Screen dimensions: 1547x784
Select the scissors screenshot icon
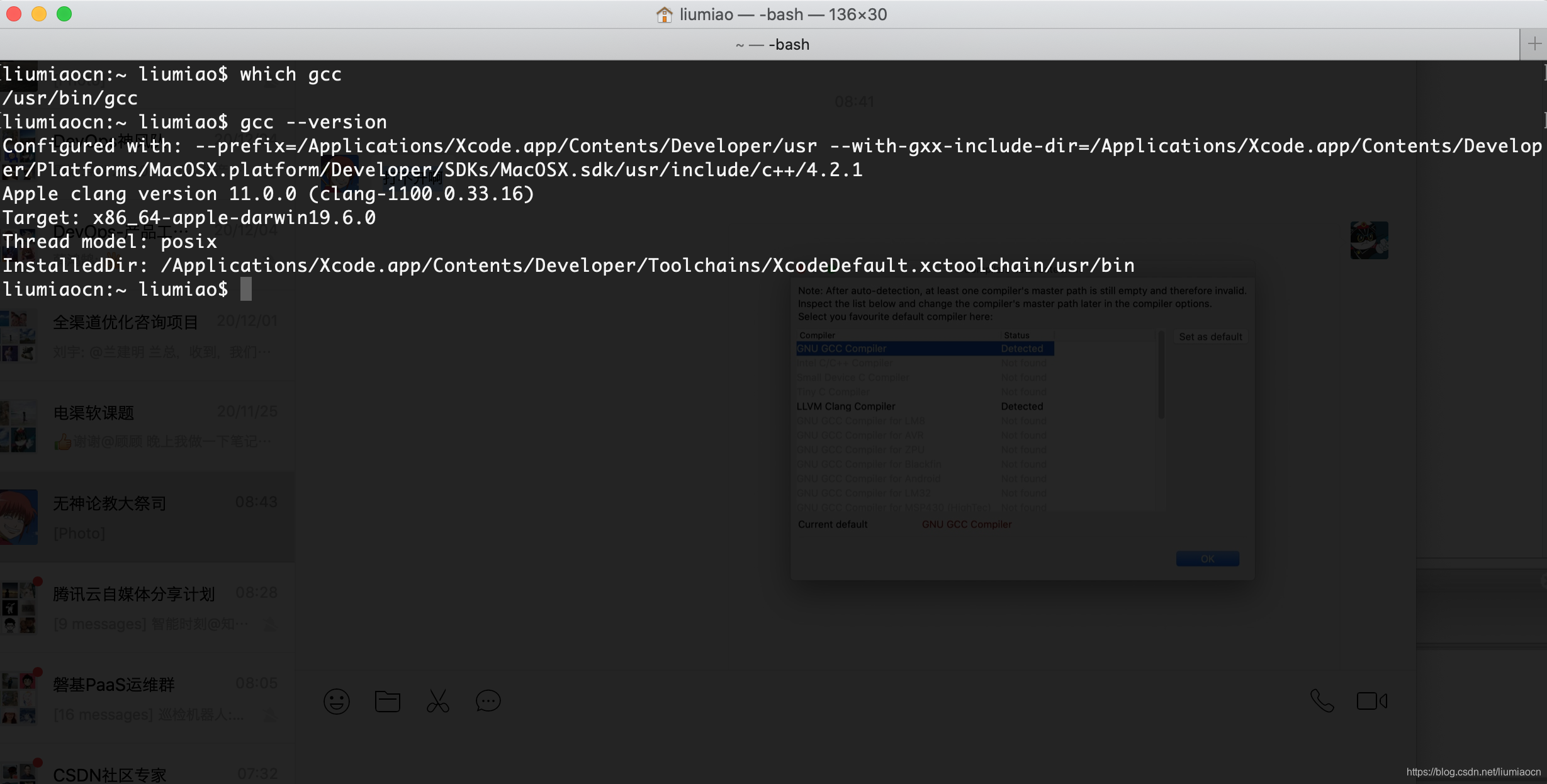(x=438, y=701)
